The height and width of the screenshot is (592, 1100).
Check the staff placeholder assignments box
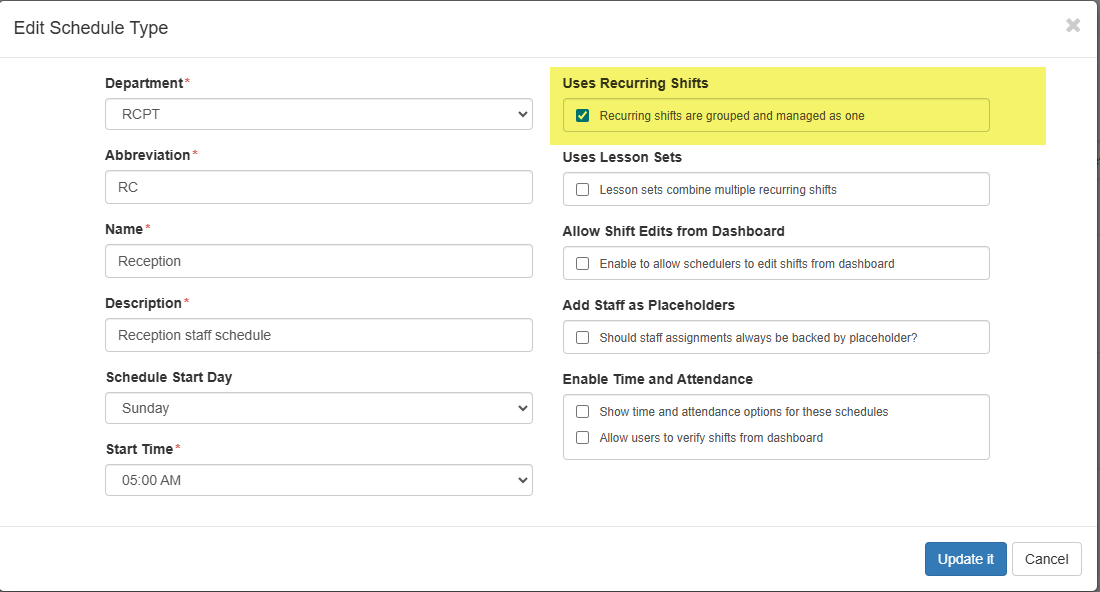[x=583, y=338]
